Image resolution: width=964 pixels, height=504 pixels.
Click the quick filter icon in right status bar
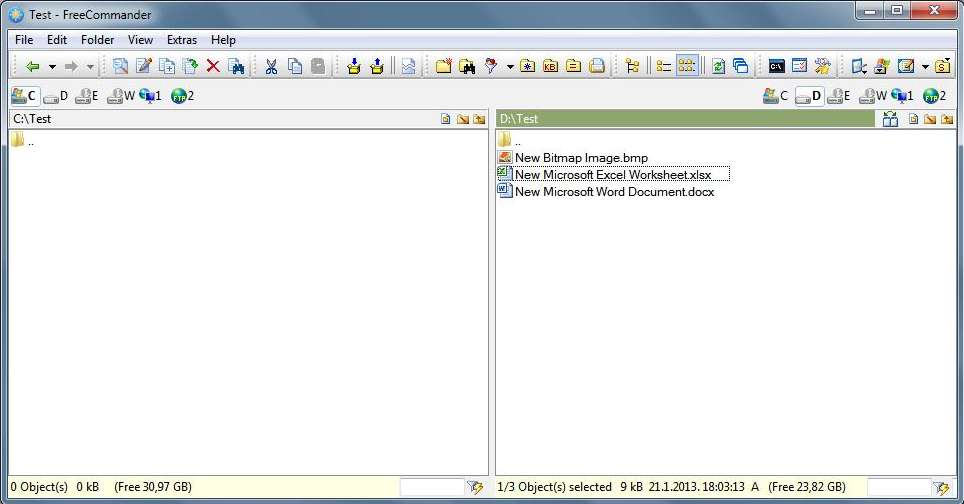[x=941, y=487]
